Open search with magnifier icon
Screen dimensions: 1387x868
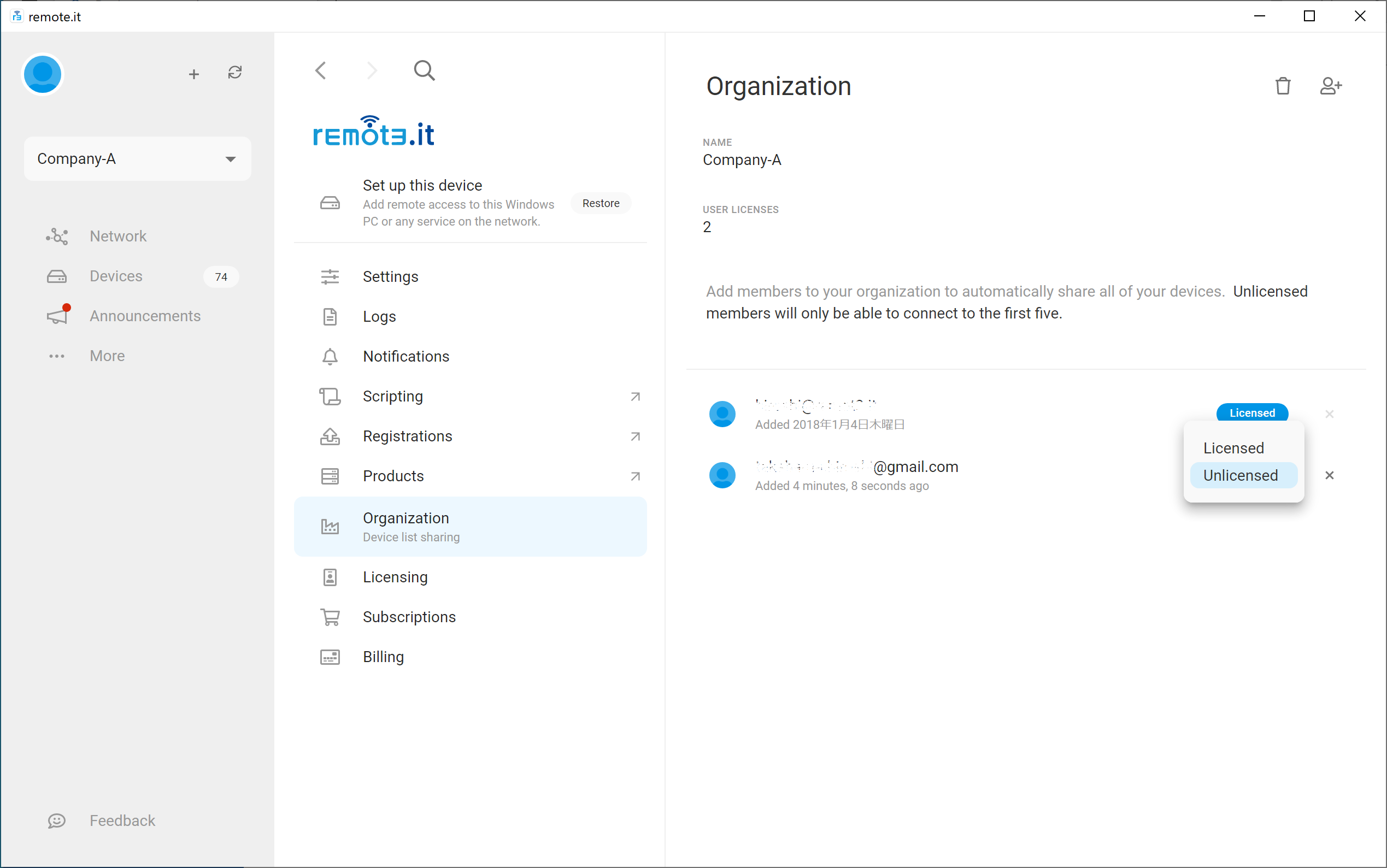(x=424, y=70)
